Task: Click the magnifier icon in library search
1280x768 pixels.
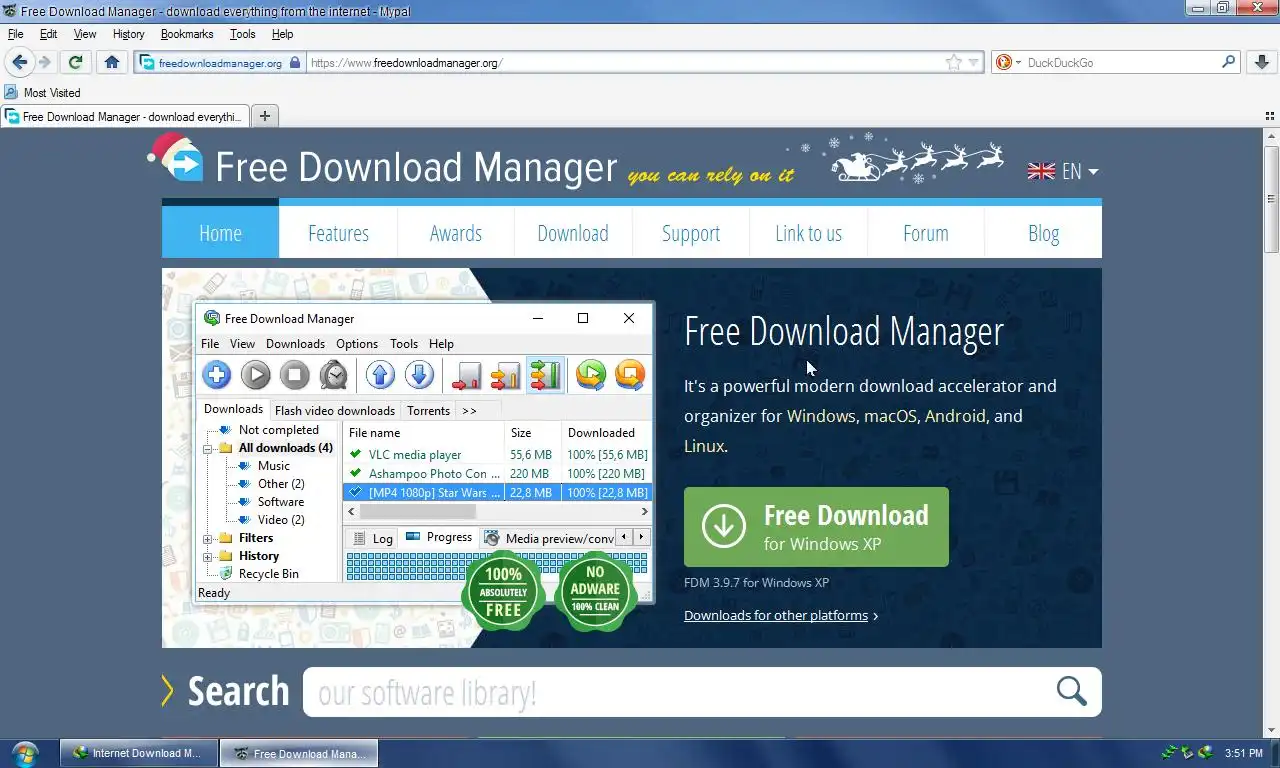Action: (x=1072, y=691)
